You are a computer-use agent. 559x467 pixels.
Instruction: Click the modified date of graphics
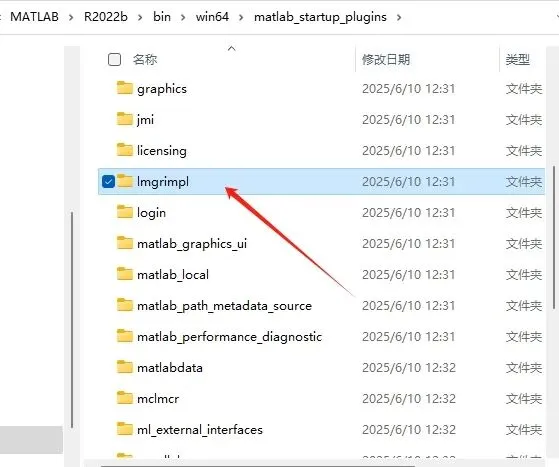pos(409,88)
